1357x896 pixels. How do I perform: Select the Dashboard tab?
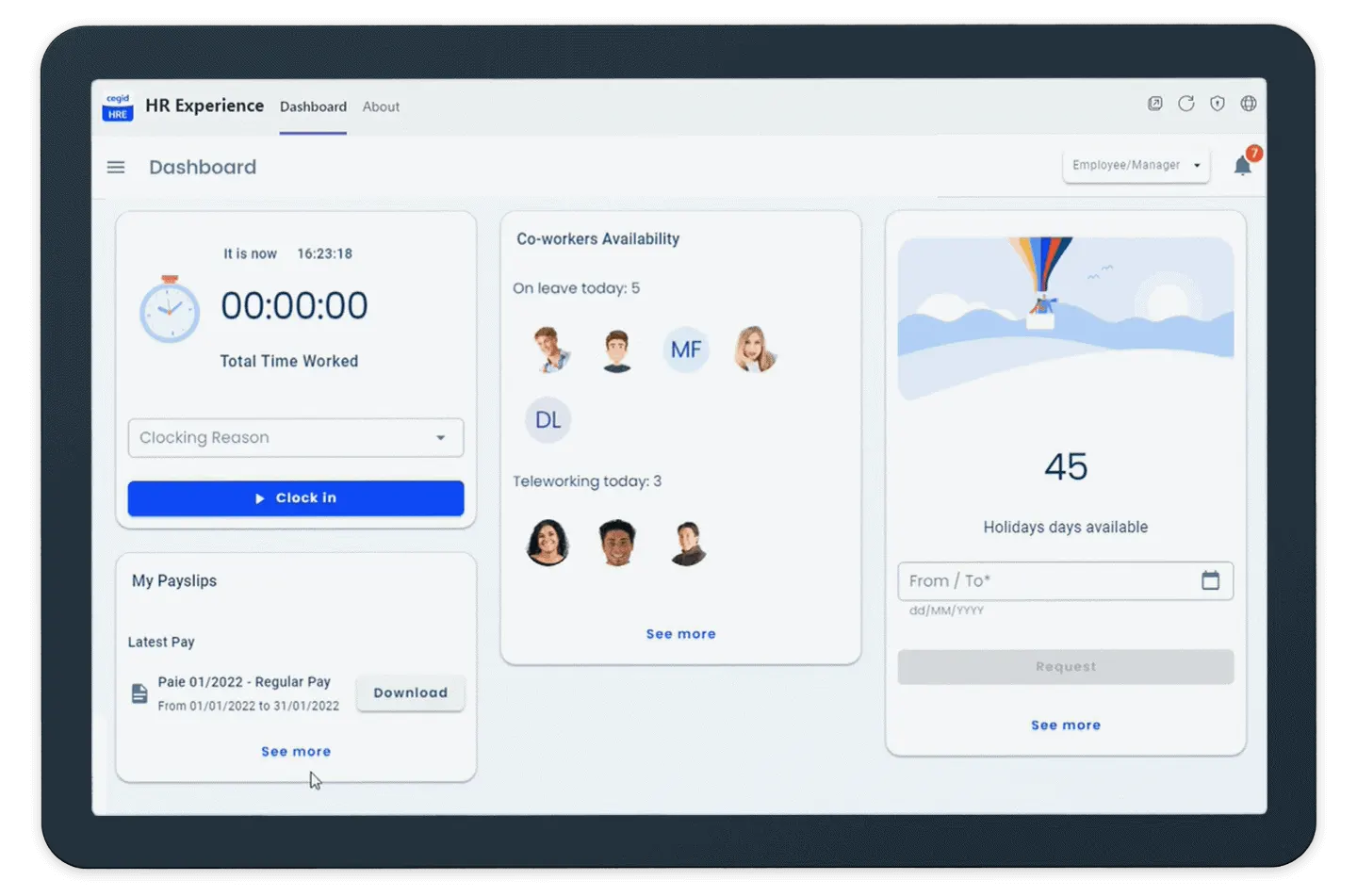[x=313, y=107]
